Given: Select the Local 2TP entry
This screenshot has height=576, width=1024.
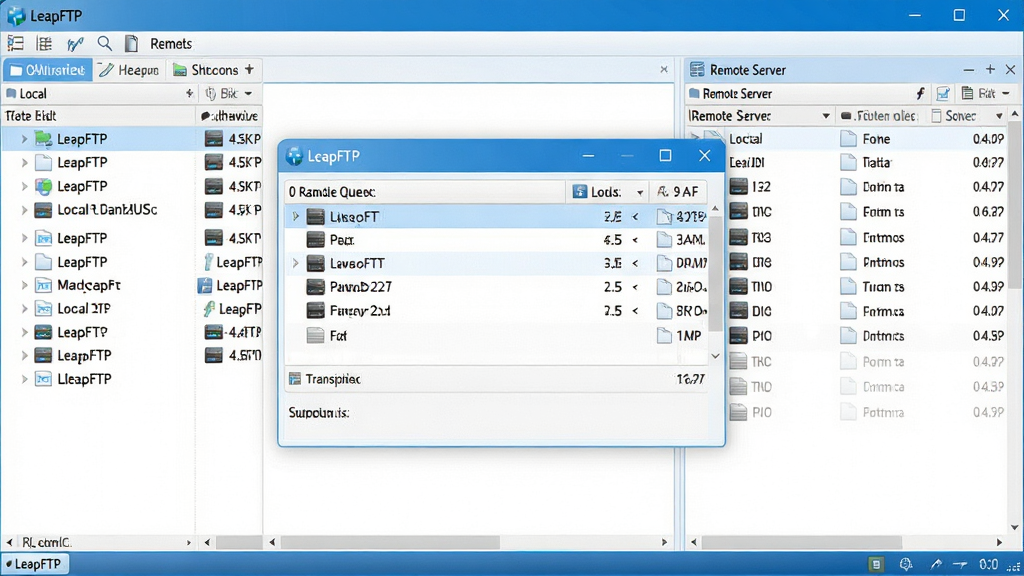Looking at the screenshot, I should 84,308.
